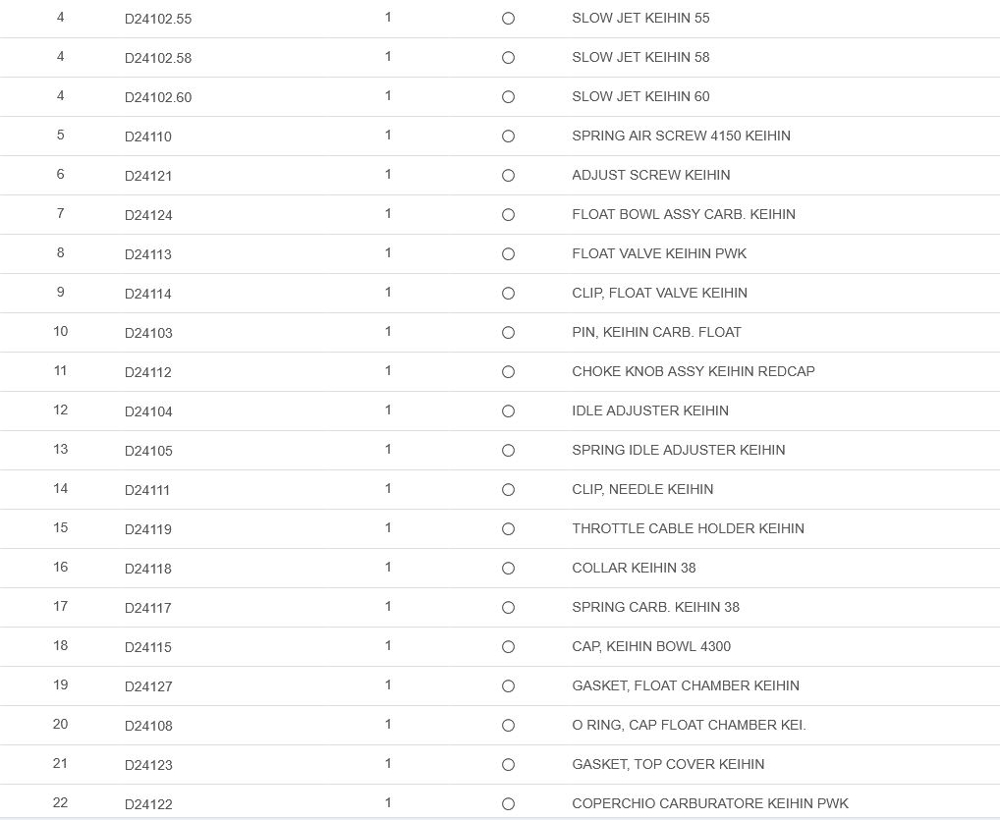Click CAP, KEIHIN BOWL 4300 text
This screenshot has width=1000, height=820.
[651, 646]
